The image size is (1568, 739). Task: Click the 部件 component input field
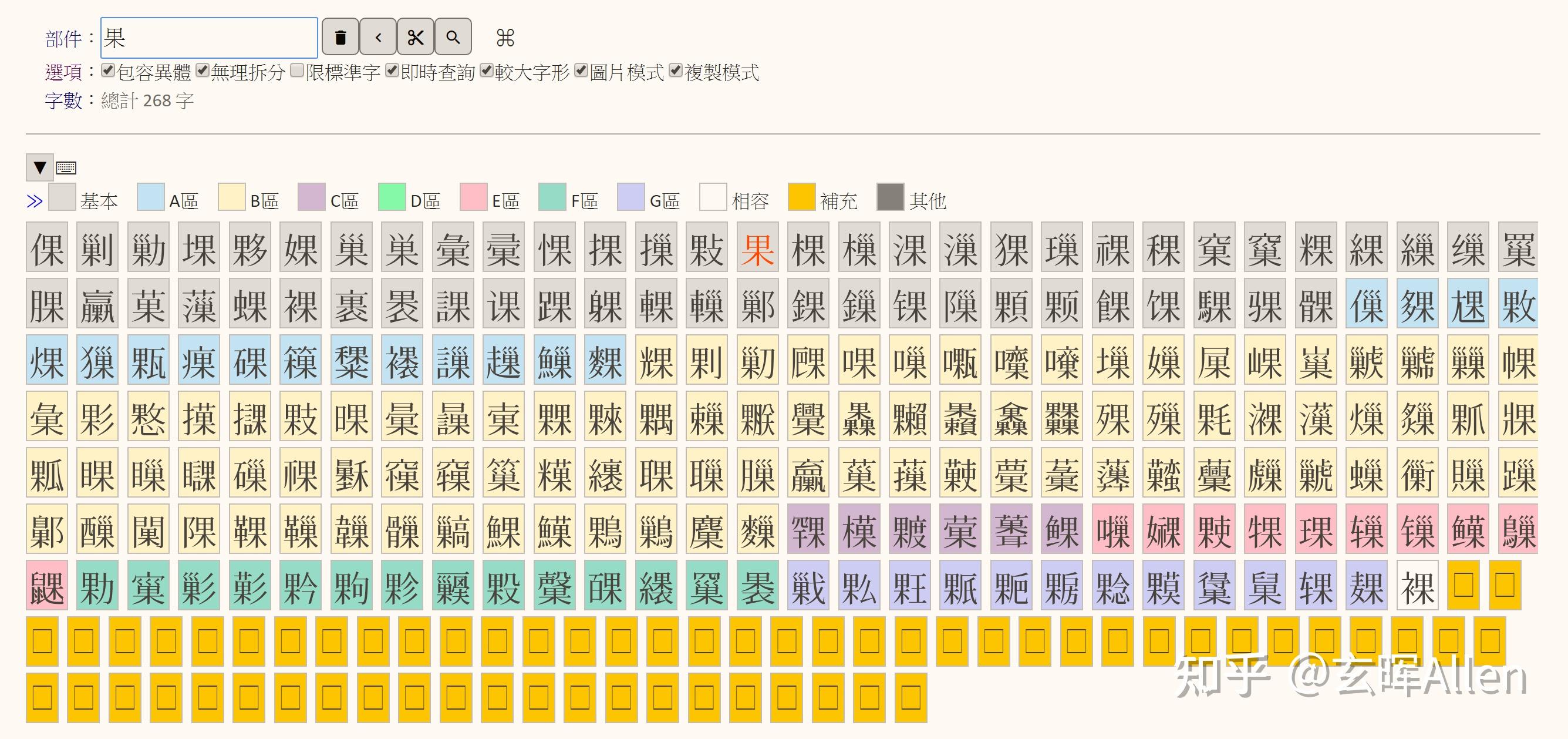tap(209, 38)
